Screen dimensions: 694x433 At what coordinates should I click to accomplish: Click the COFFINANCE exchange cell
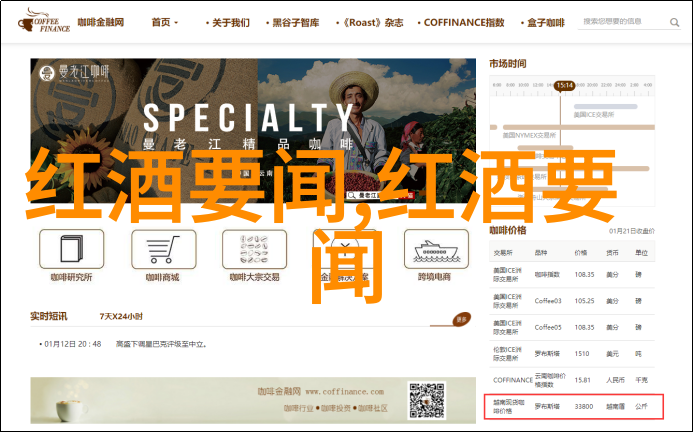coord(513,380)
